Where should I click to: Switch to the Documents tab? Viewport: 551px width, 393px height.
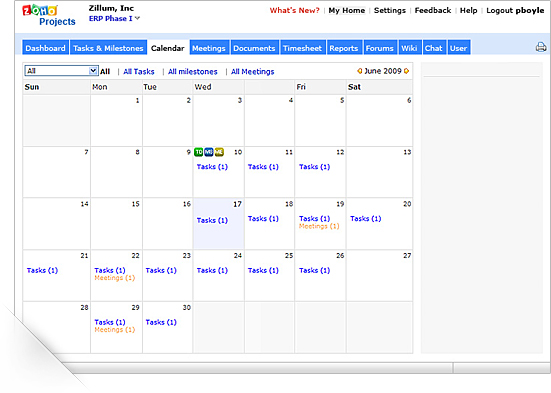click(254, 48)
